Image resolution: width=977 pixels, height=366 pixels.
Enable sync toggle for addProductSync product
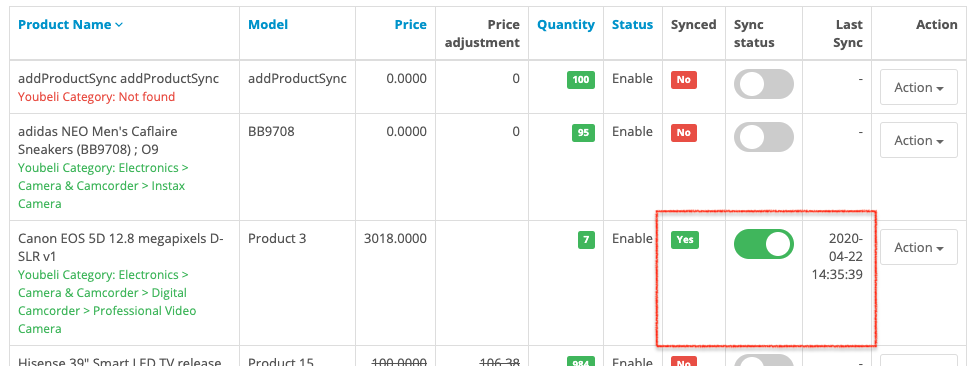pyautogui.click(x=764, y=84)
